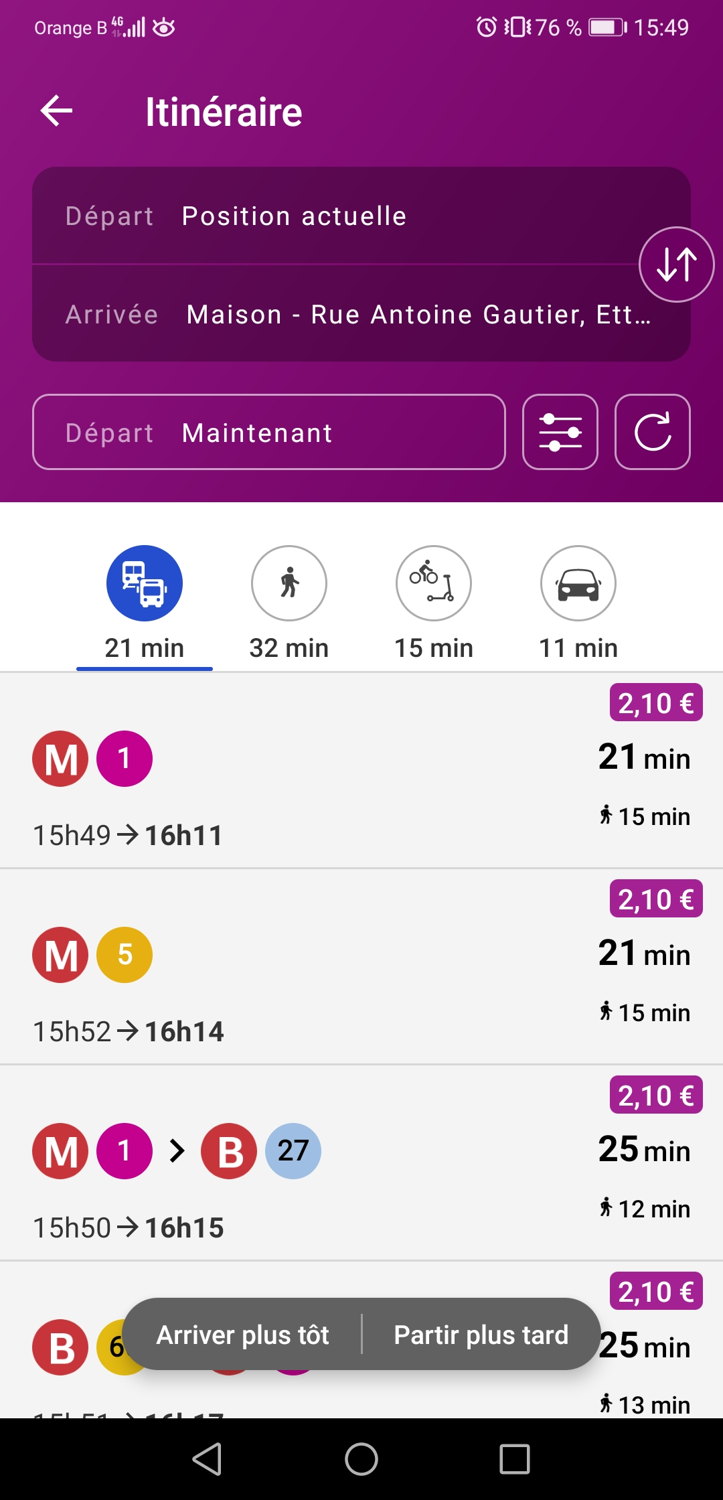Refresh itinerary results
Viewport: 723px width, 1500px height.
(652, 432)
